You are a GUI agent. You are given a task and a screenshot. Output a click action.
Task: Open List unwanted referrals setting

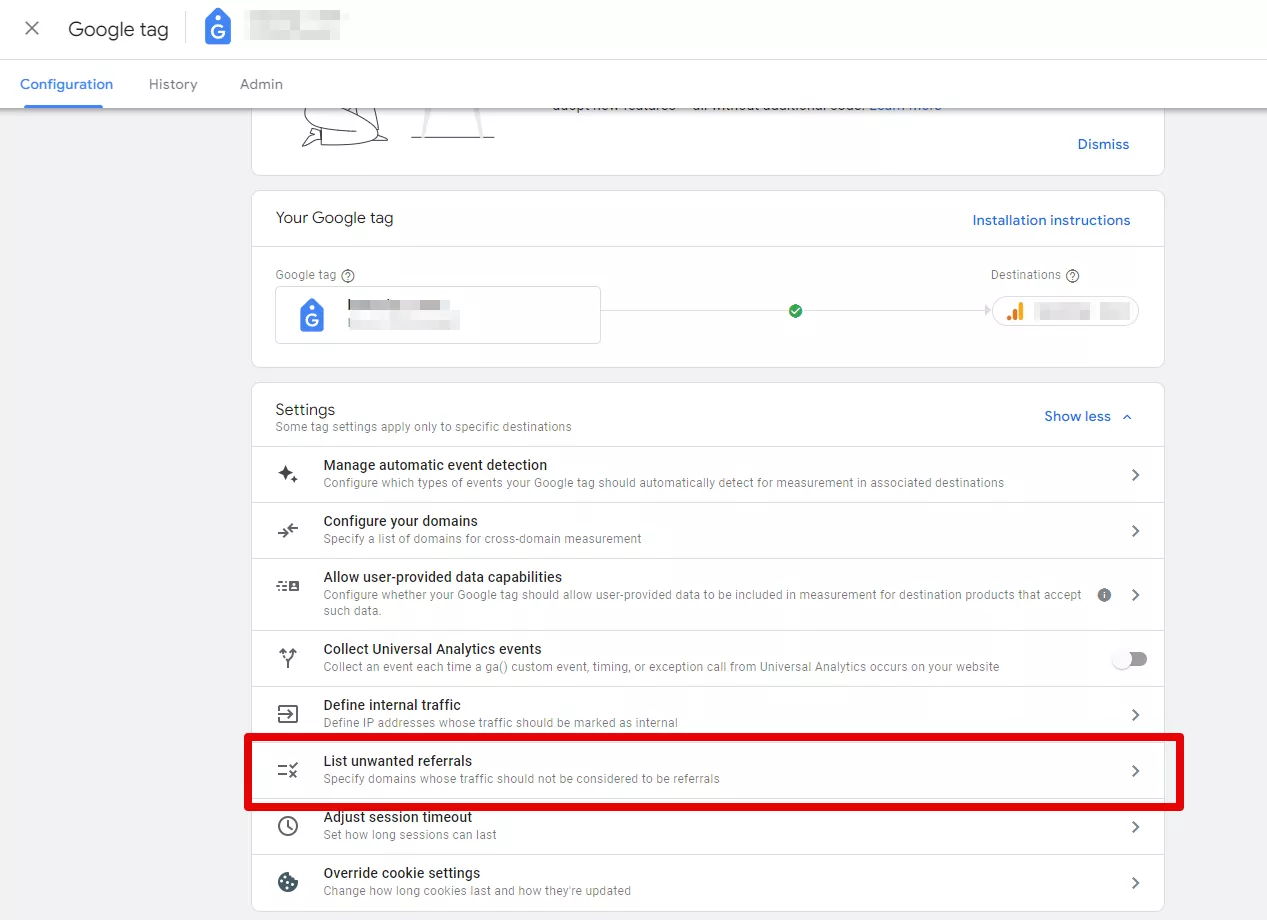(x=708, y=770)
